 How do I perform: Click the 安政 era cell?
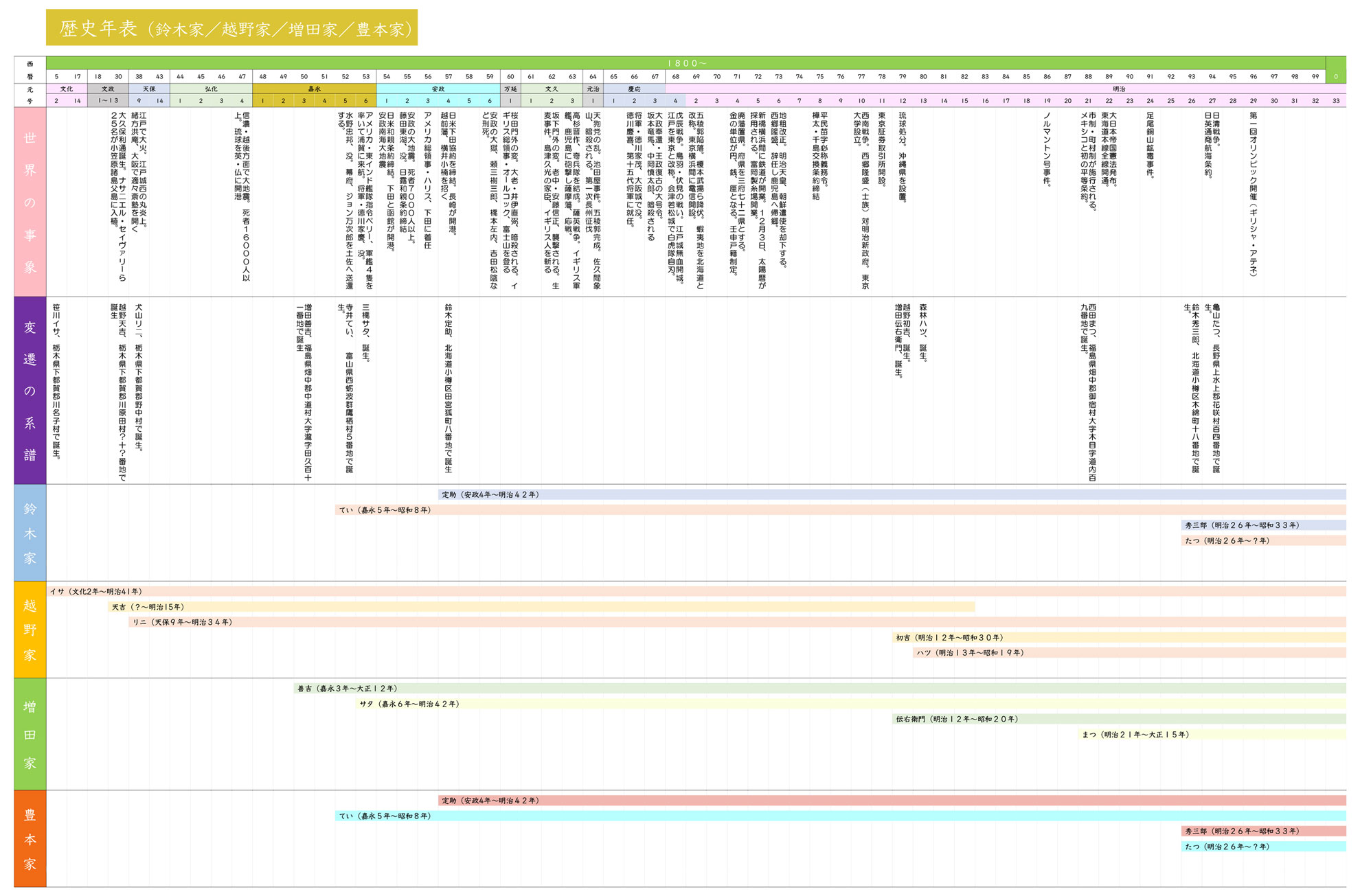click(x=438, y=89)
